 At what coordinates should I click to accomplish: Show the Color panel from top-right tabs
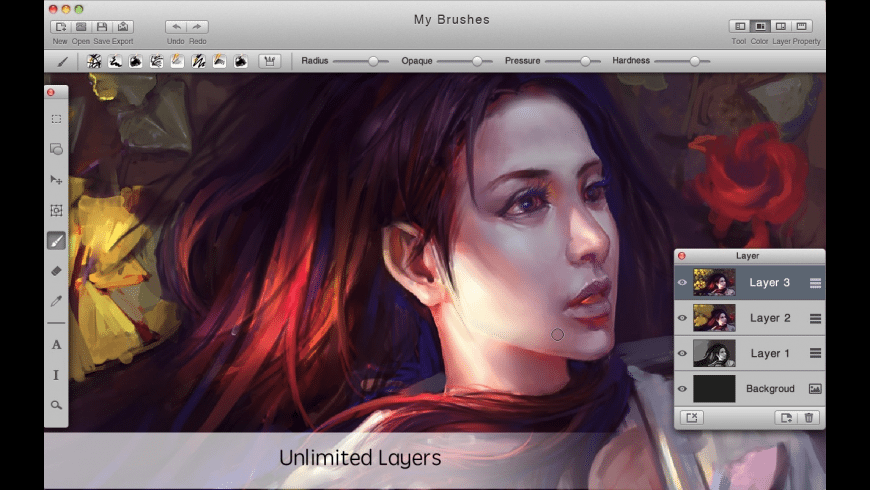click(x=760, y=27)
